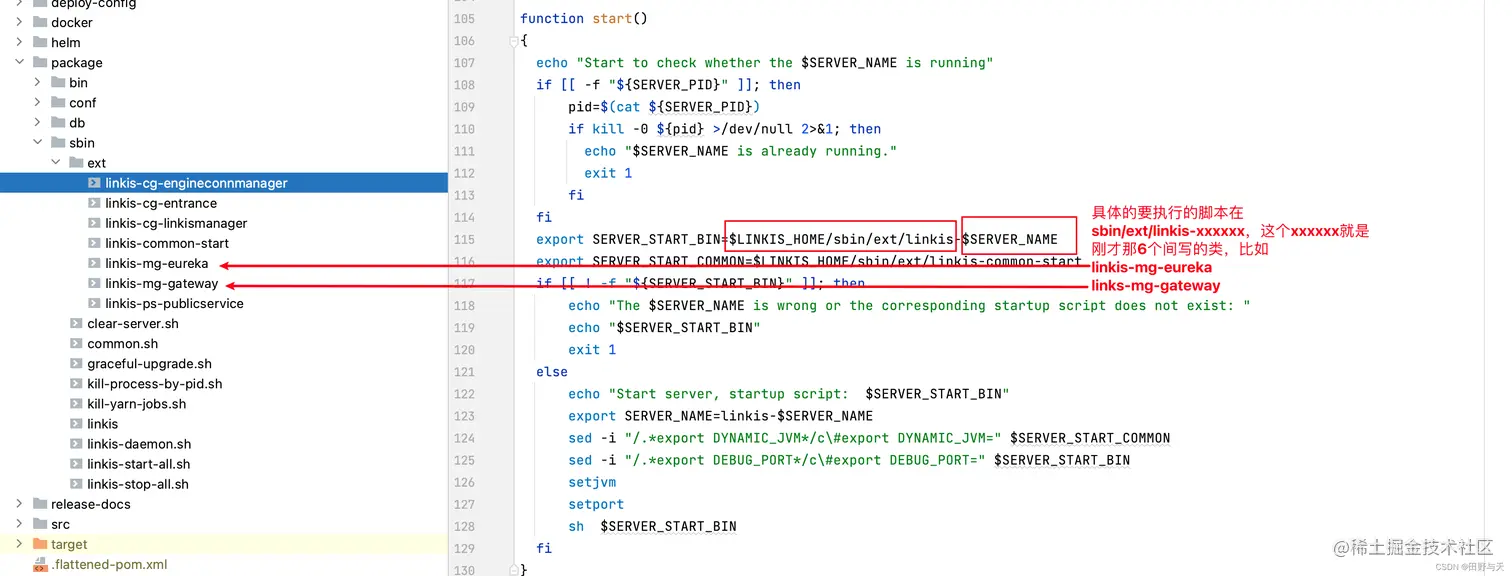Click the icon beside linkis-stop-all.sh

click(76, 484)
